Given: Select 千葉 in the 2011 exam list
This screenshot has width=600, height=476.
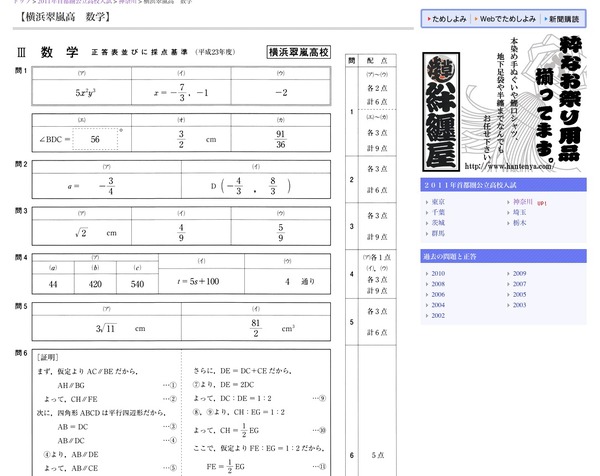Looking at the screenshot, I should coord(438,212).
